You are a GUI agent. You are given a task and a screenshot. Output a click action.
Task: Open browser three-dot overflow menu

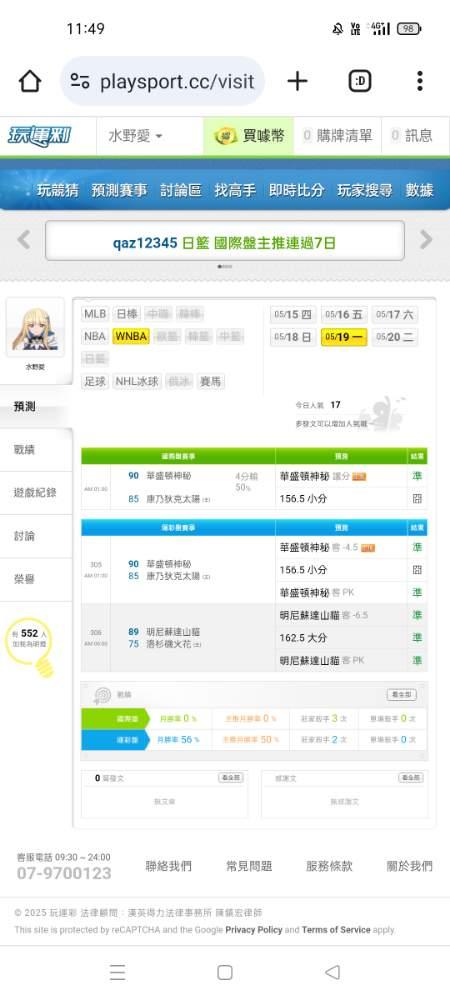click(419, 81)
